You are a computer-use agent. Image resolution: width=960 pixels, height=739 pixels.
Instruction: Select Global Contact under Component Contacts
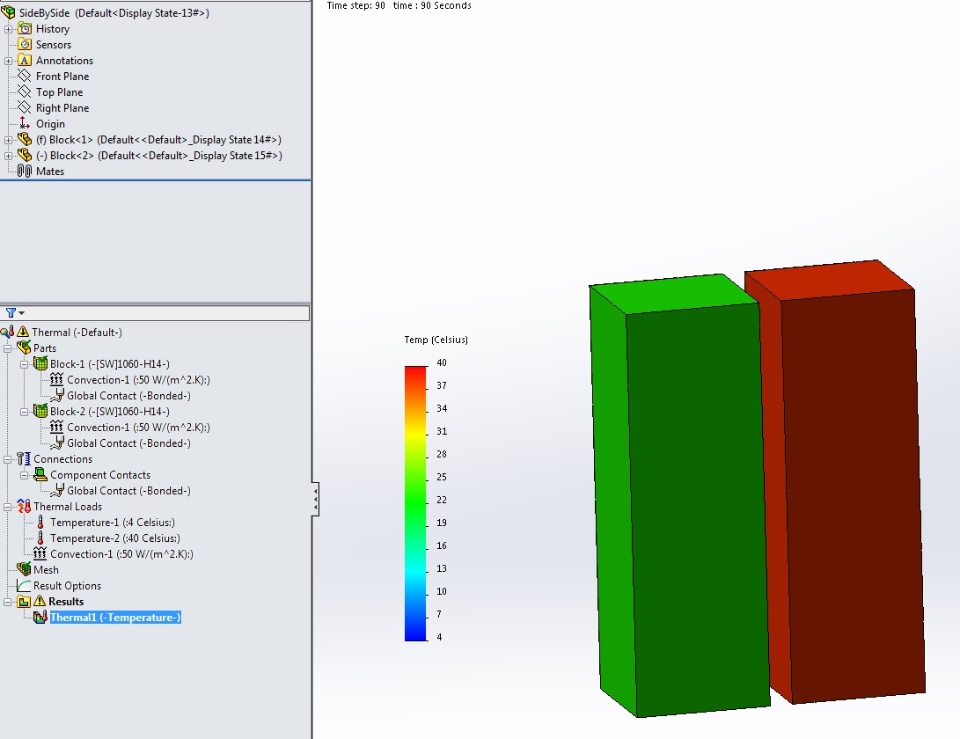pos(129,490)
